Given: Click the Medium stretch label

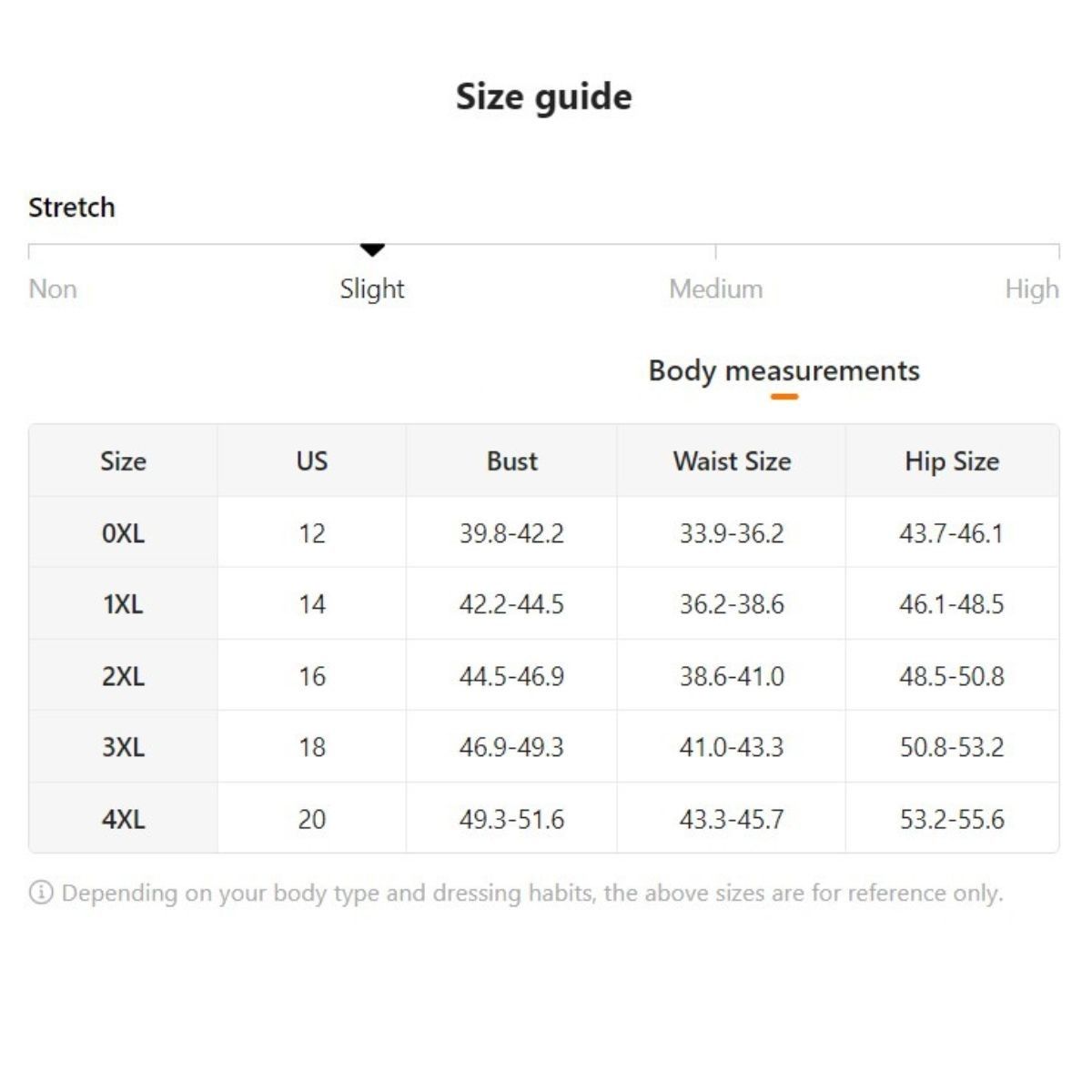Looking at the screenshot, I should (715, 289).
